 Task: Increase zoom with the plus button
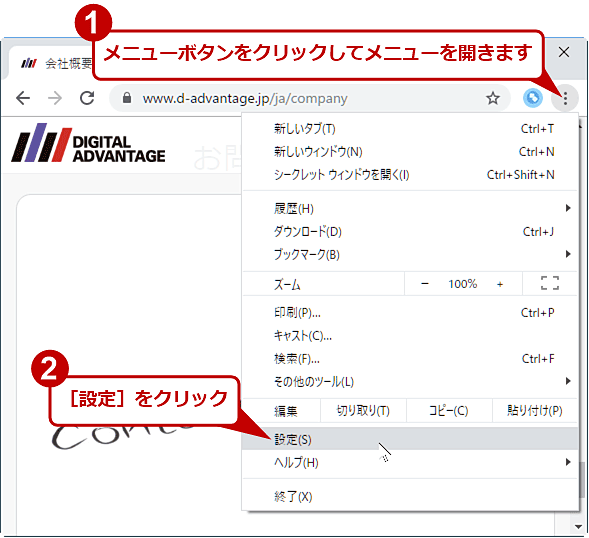pyautogui.click(x=500, y=284)
